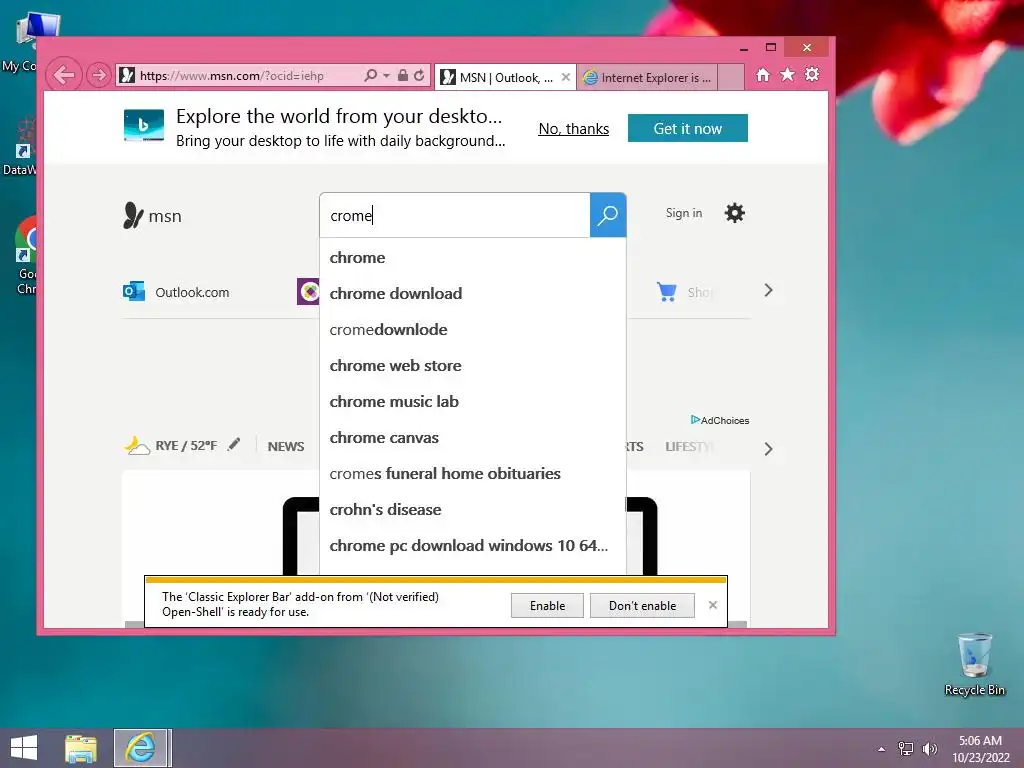Click in the search box containing crome

tap(455, 216)
